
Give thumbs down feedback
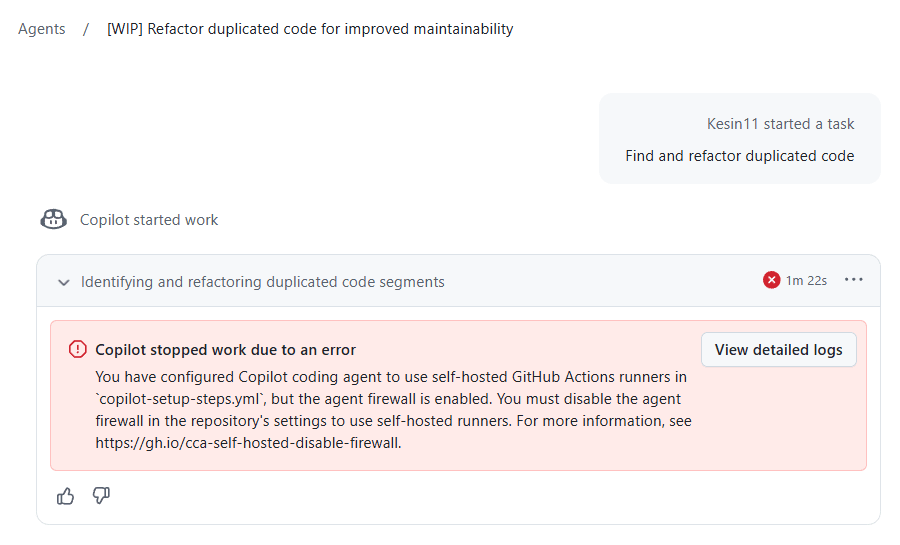pos(100,496)
